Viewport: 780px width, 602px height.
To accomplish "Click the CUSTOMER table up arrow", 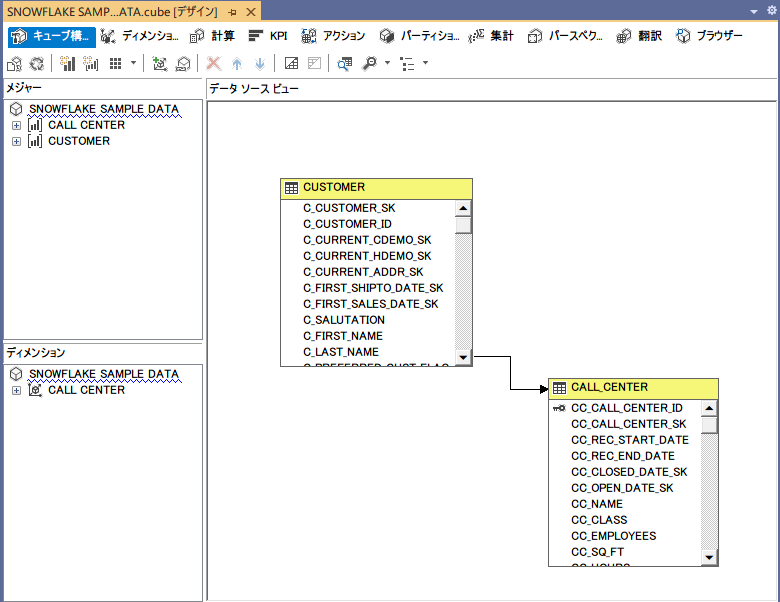I will point(463,208).
